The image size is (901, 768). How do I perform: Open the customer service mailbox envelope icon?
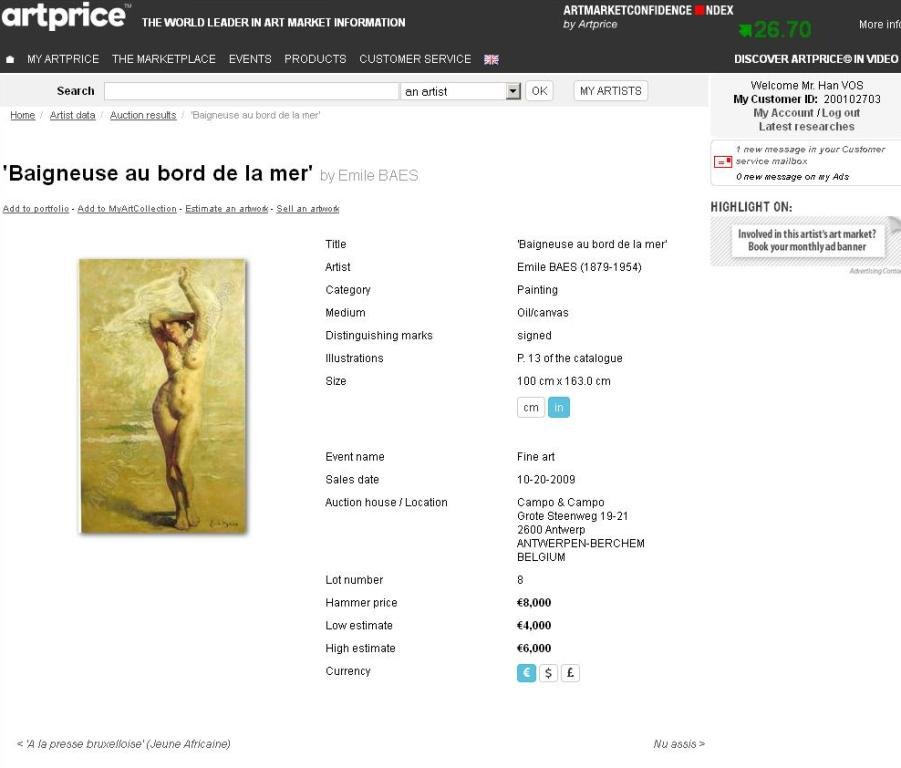pyautogui.click(x=722, y=162)
